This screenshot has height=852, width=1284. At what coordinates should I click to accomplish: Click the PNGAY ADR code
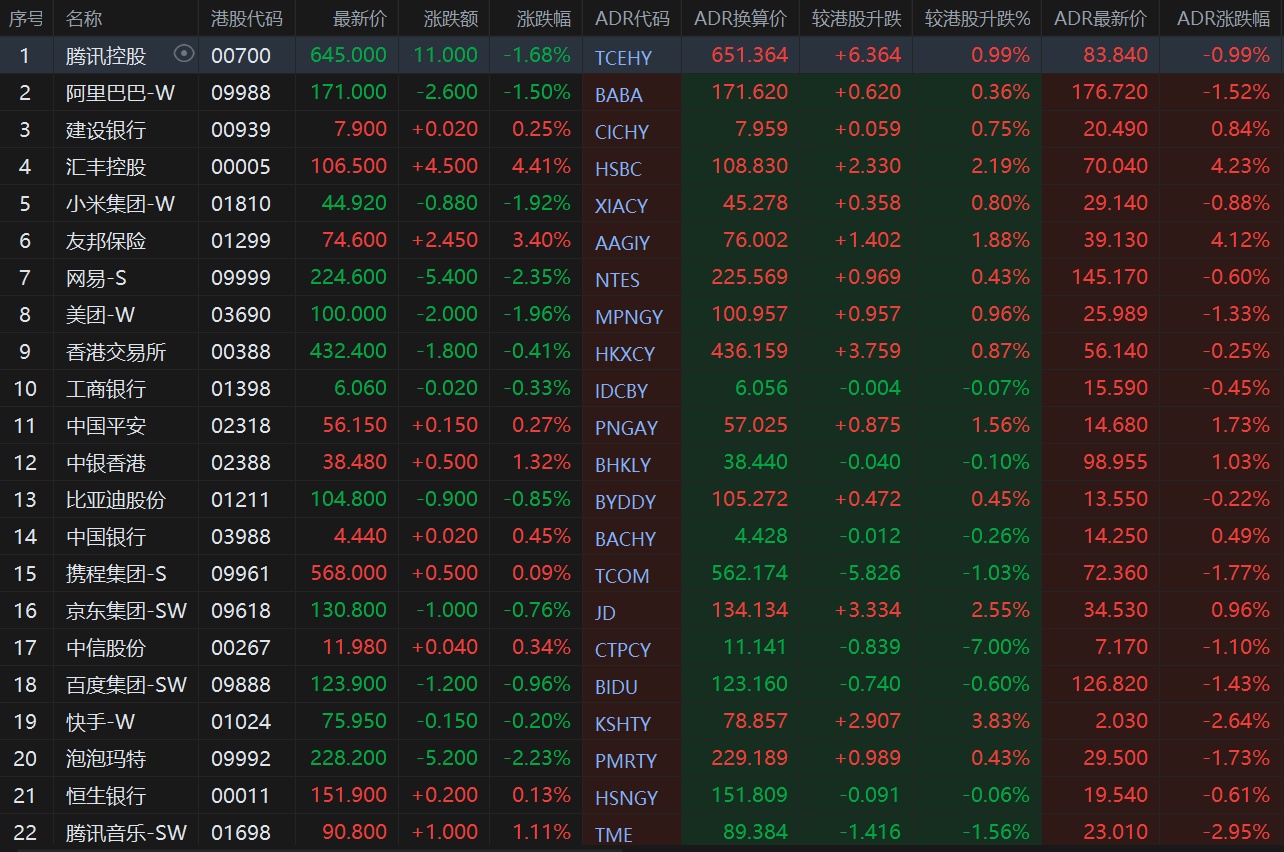click(626, 428)
